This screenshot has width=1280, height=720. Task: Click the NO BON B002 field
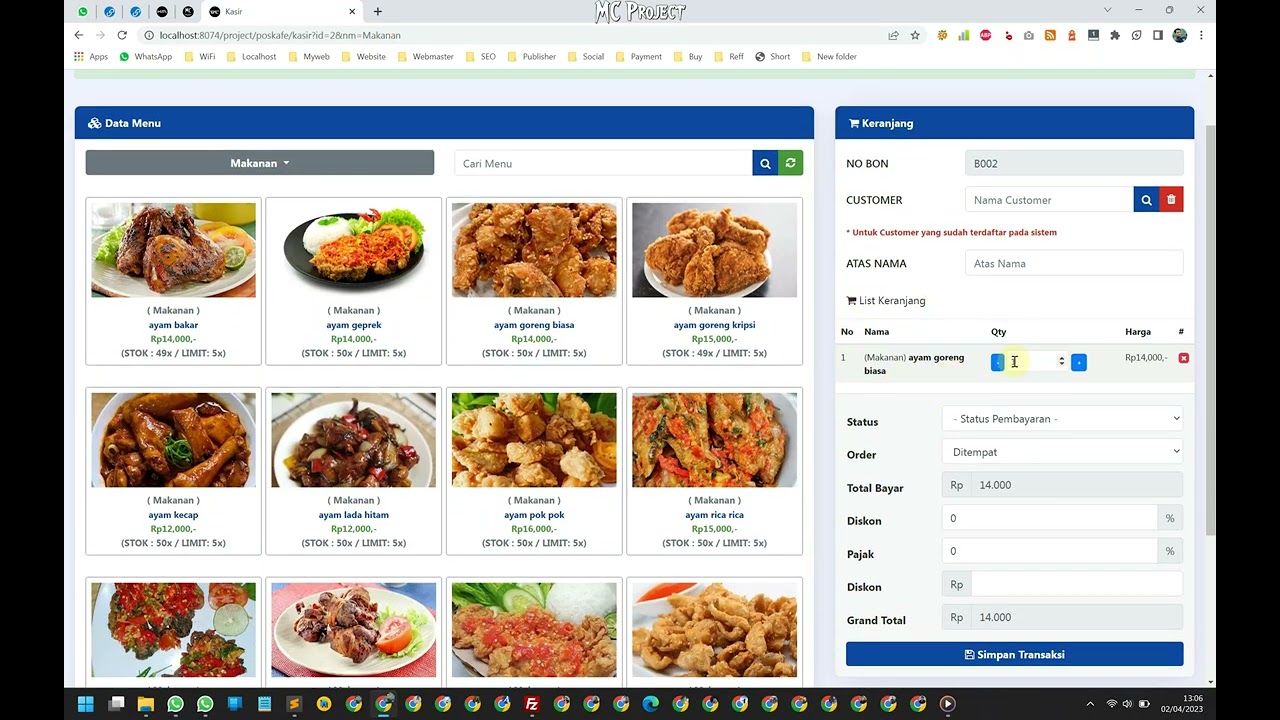[x=1074, y=163]
